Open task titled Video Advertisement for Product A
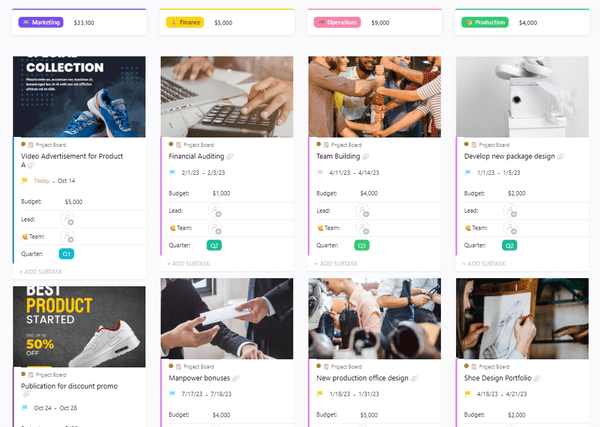This screenshot has height=427, width=600. 72,160
